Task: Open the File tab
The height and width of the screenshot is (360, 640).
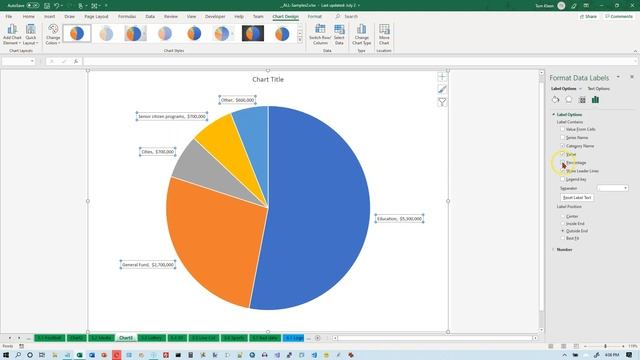Action: pyautogui.click(x=9, y=16)
